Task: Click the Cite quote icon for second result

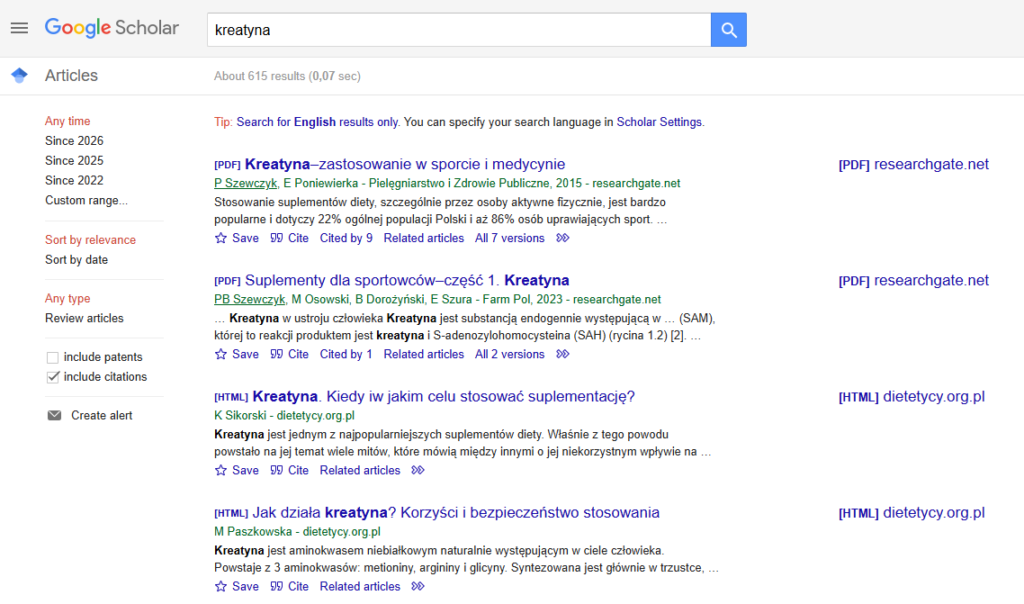Action: (277, 354)
